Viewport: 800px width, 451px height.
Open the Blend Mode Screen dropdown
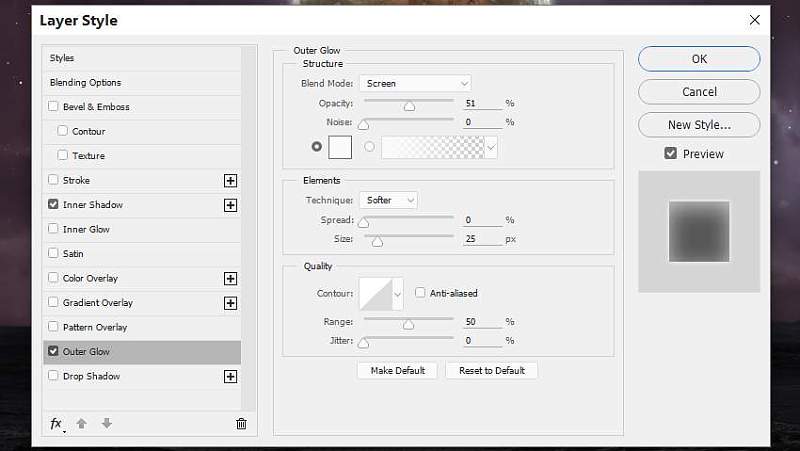415,83
